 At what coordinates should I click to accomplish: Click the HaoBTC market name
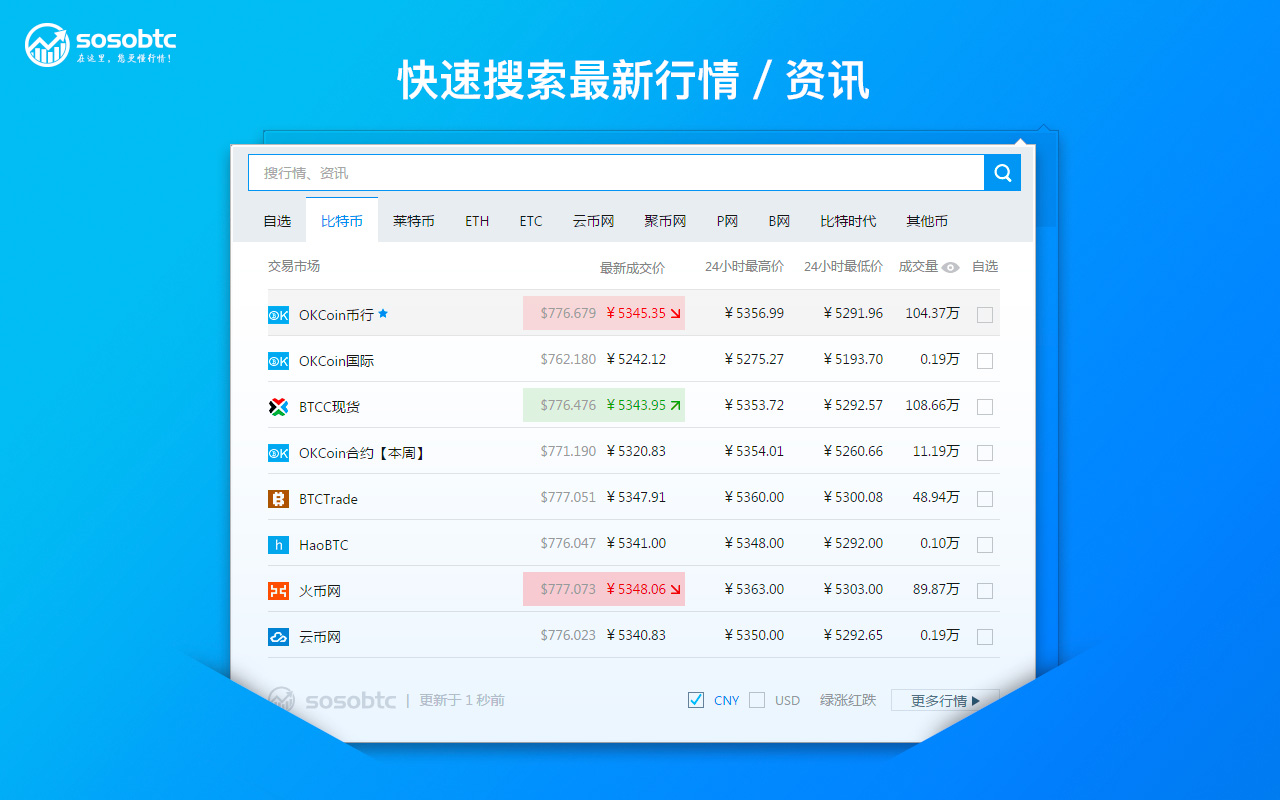click(x=323, y=545)
